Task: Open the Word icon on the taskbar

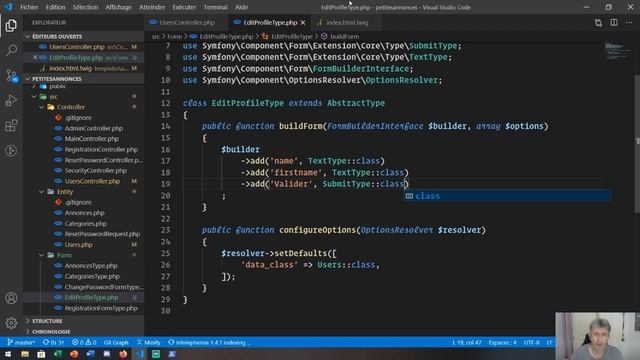Action: [90, 354]
